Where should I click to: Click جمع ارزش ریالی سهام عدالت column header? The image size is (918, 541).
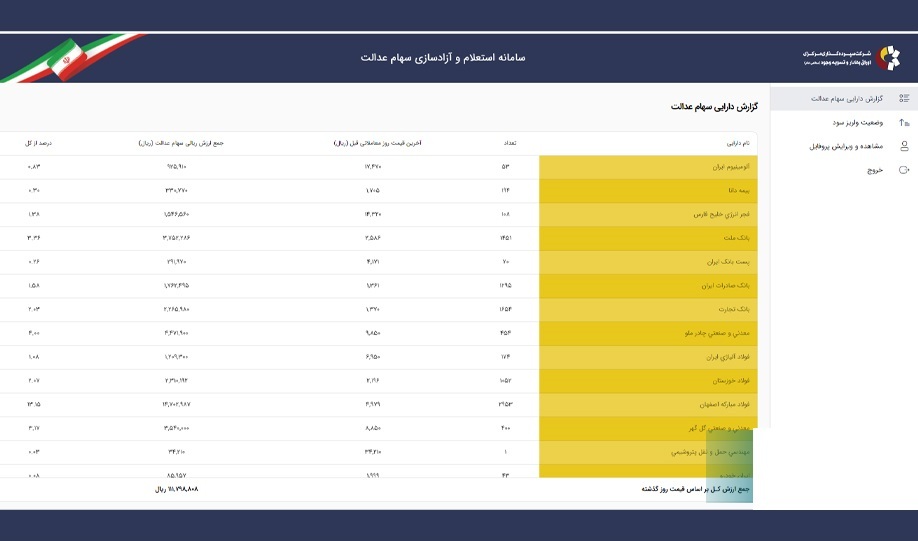point(181,143)
